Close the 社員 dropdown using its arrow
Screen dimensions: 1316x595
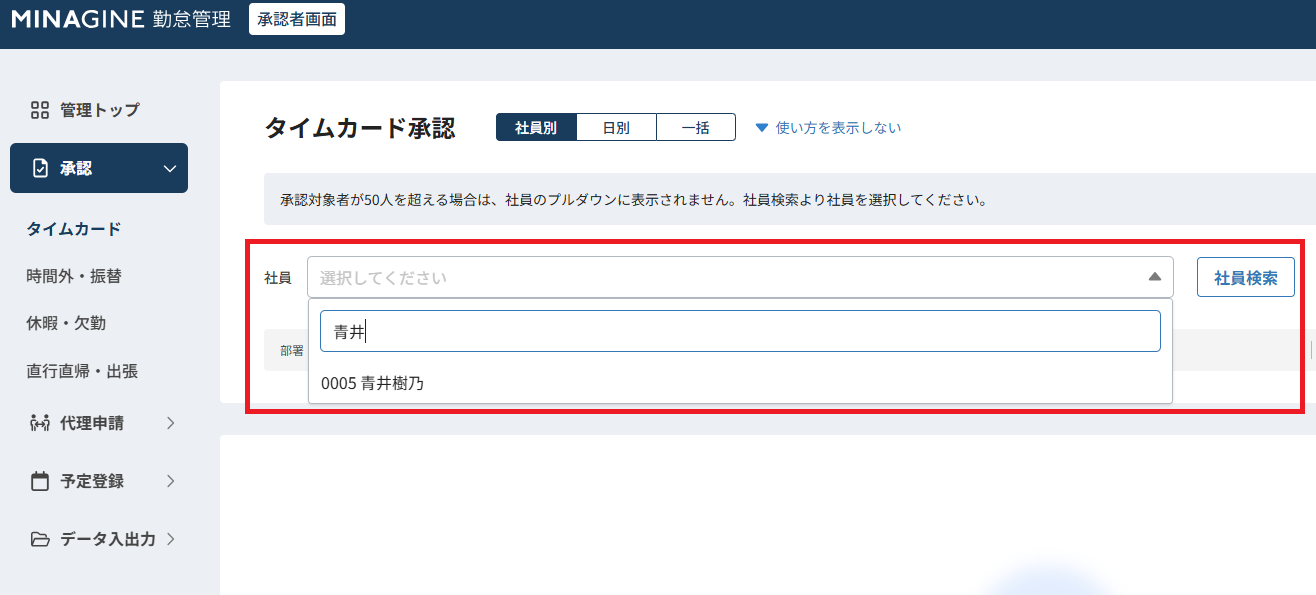click(1154, 277)
